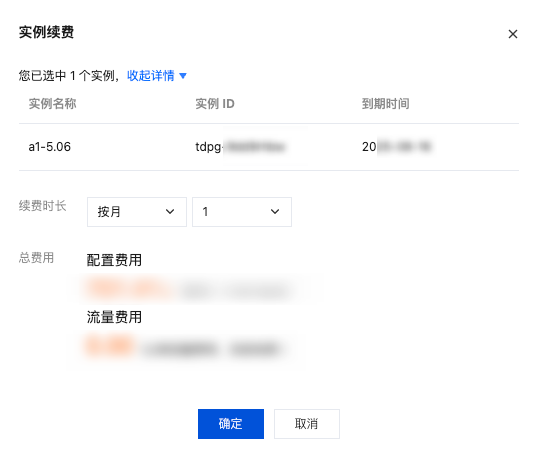Collapse details via 收起详情 link
The height and width of the screenshot is (457, 539).
151,76
